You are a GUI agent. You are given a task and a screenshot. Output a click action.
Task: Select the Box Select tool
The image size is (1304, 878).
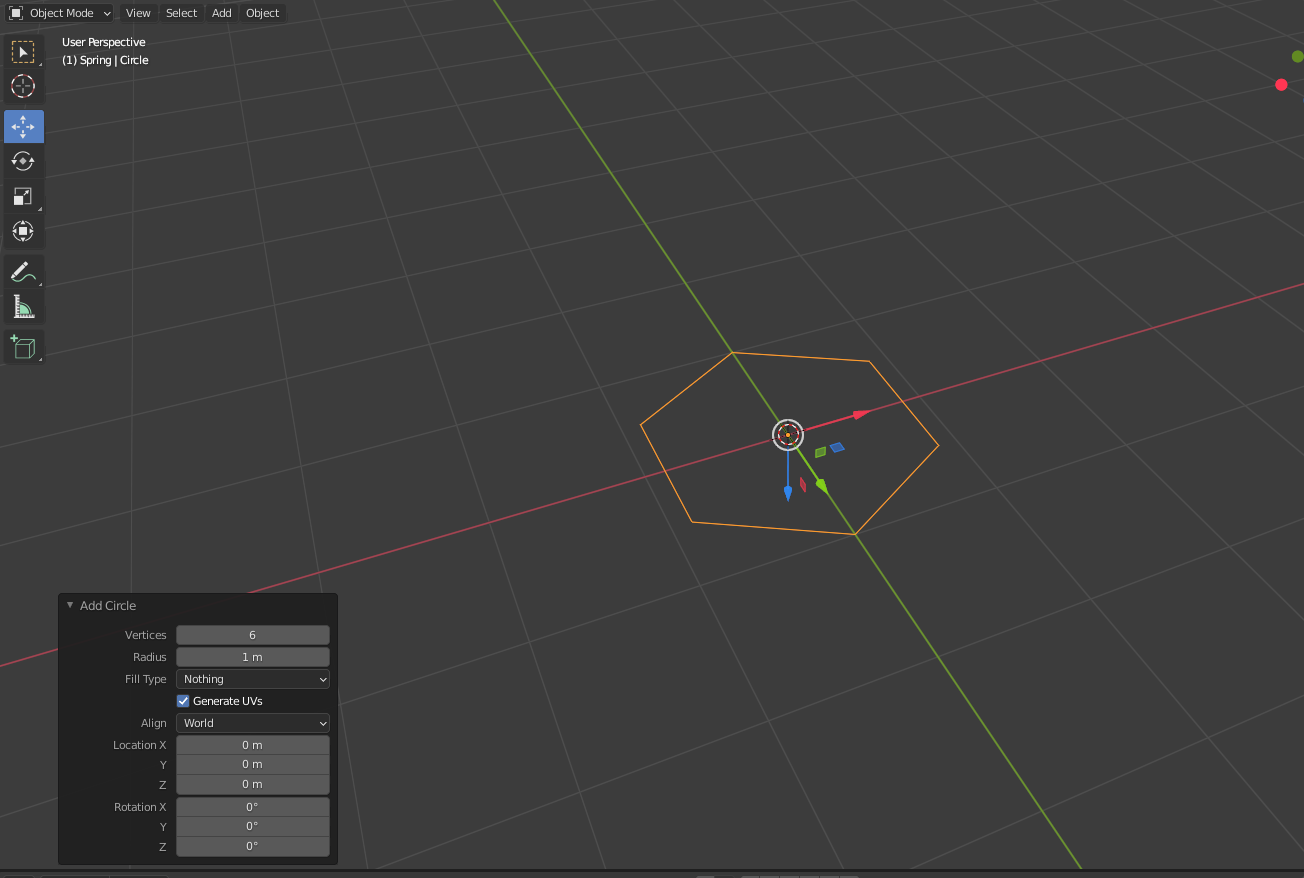(23, 52)
